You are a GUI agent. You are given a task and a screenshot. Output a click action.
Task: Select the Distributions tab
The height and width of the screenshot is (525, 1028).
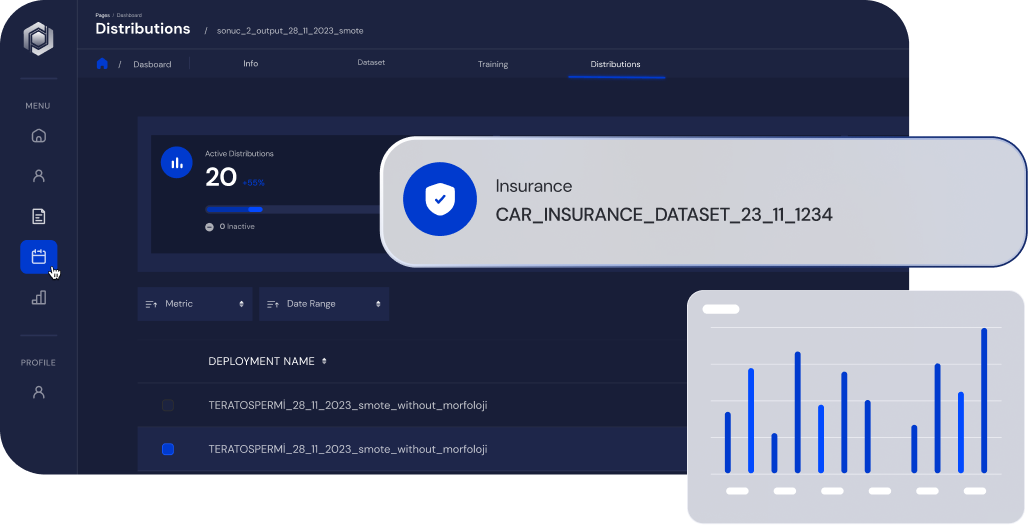click(616, 64)
